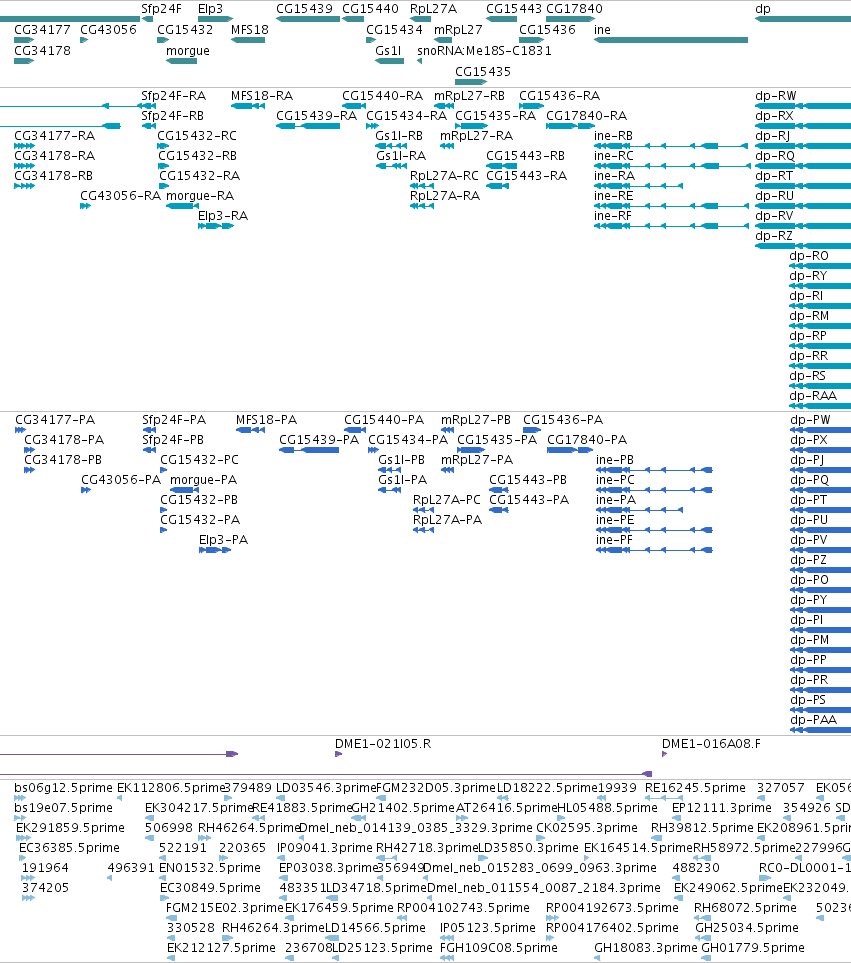Select the CG15439-RA transcript
The height and width of the screenshot is (963, 851).
[308, 126]
